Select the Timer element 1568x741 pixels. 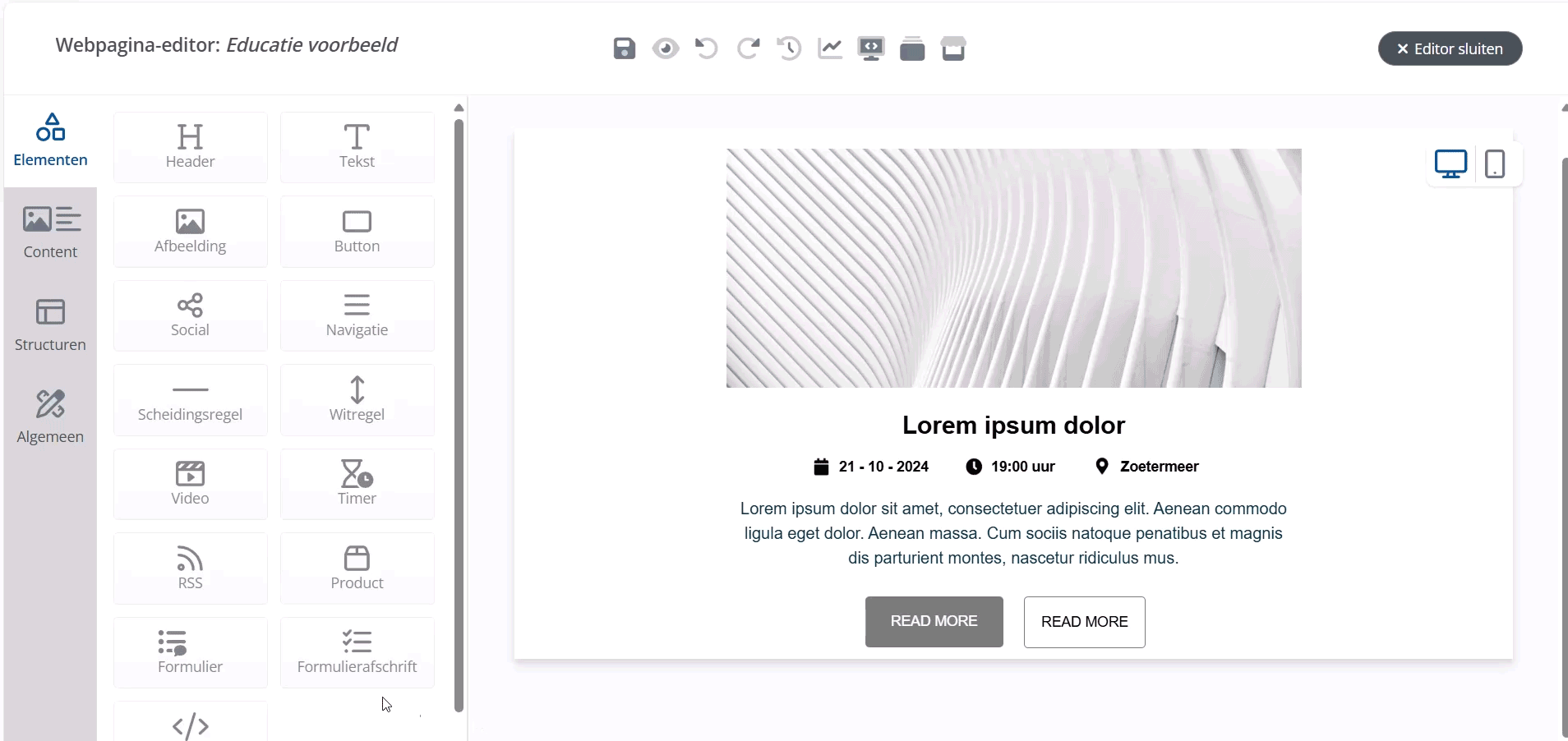357,485
